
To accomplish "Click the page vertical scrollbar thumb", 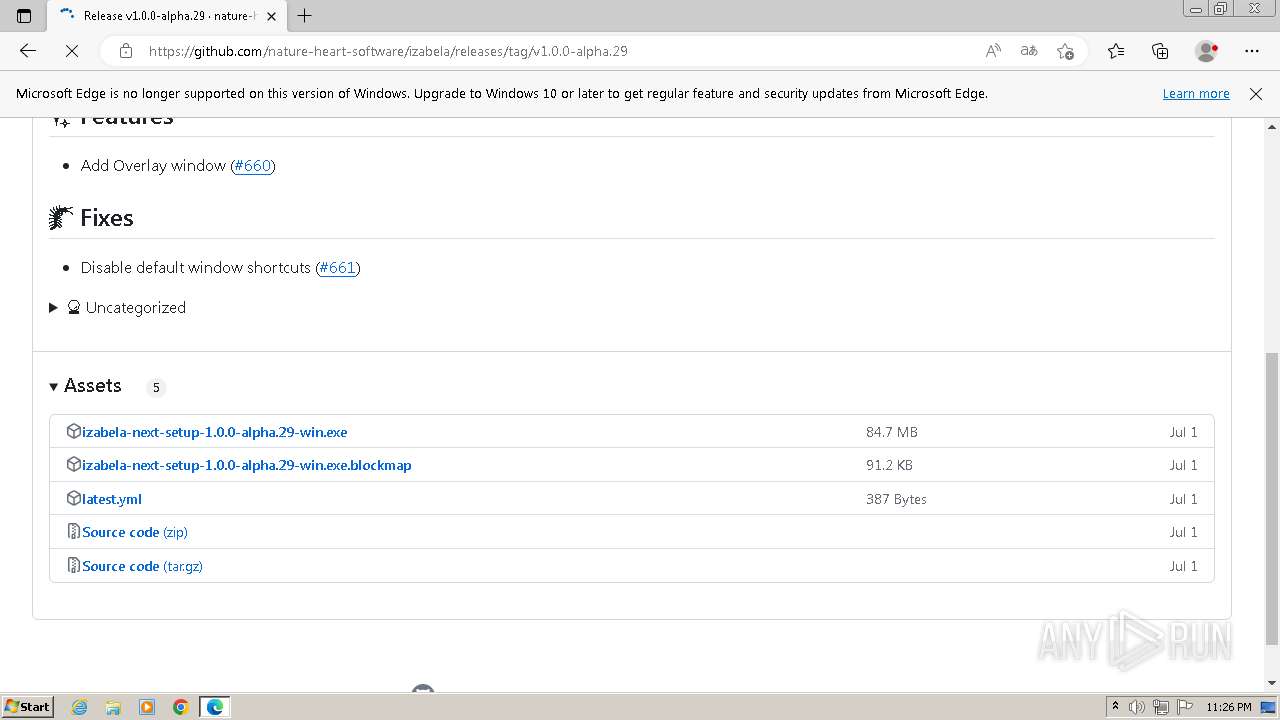I will pos(1272,498).
